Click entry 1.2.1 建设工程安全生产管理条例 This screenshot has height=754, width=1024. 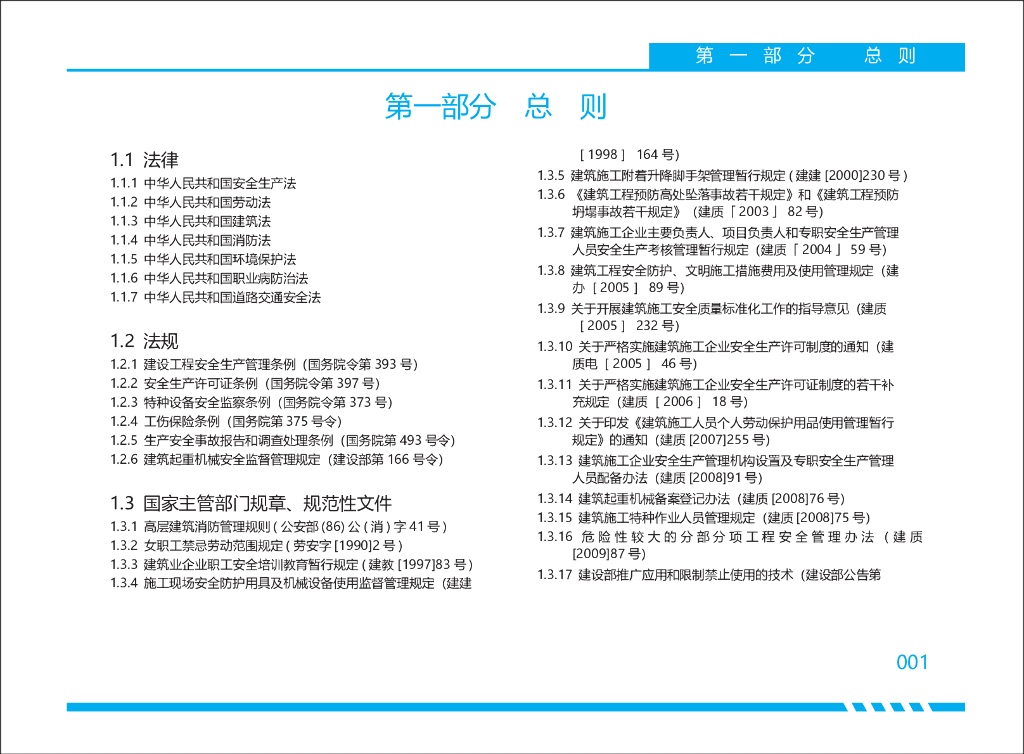[x=263, y=365]
